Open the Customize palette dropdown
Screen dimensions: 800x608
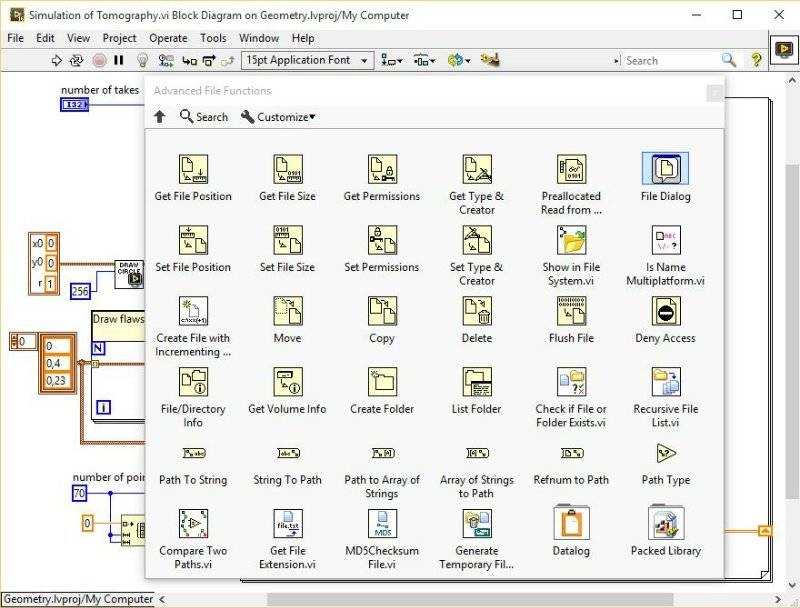(x=279, y=117)
